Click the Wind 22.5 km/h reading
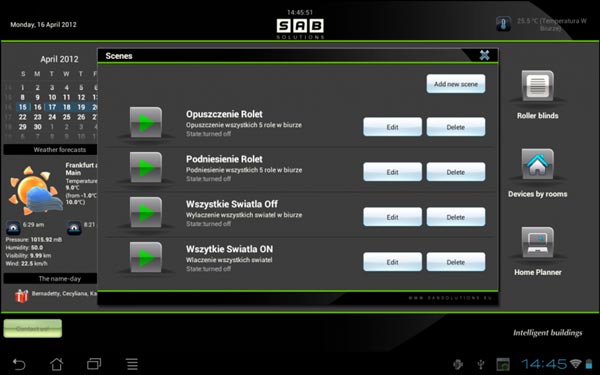Viewport: 600px width, 375px height. [26, 263]
